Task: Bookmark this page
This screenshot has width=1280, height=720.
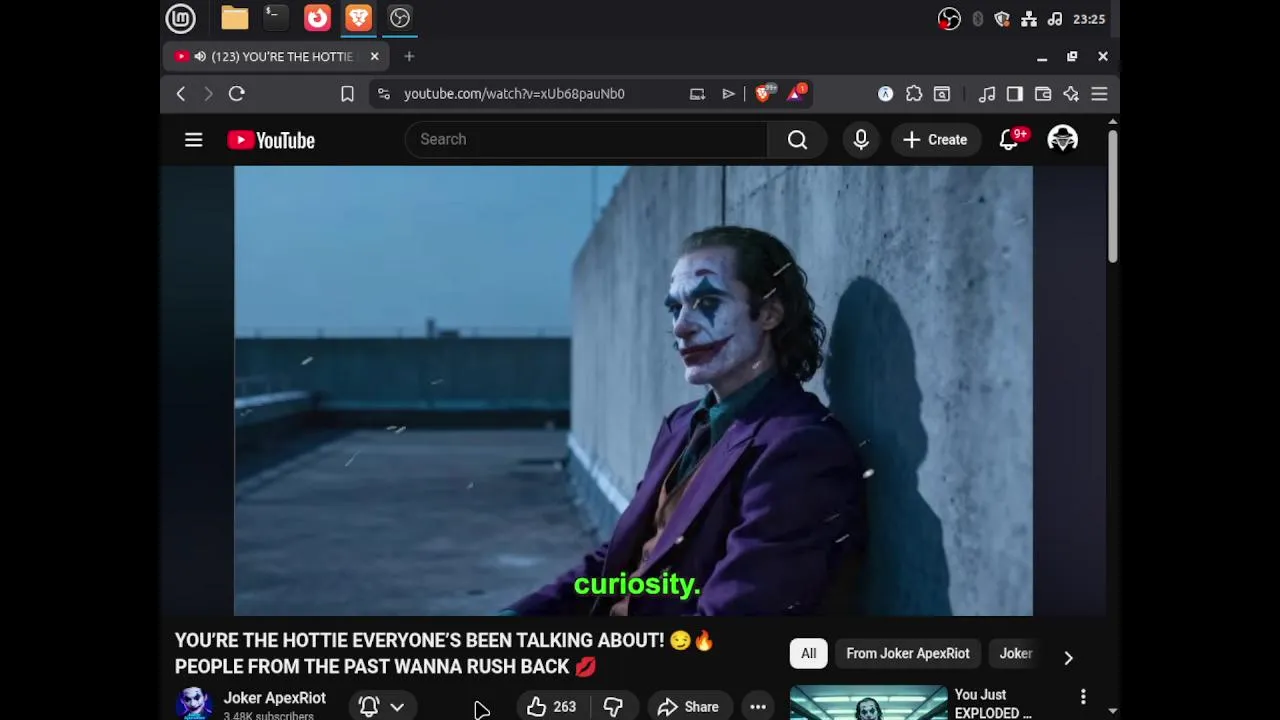Action: 347,94
